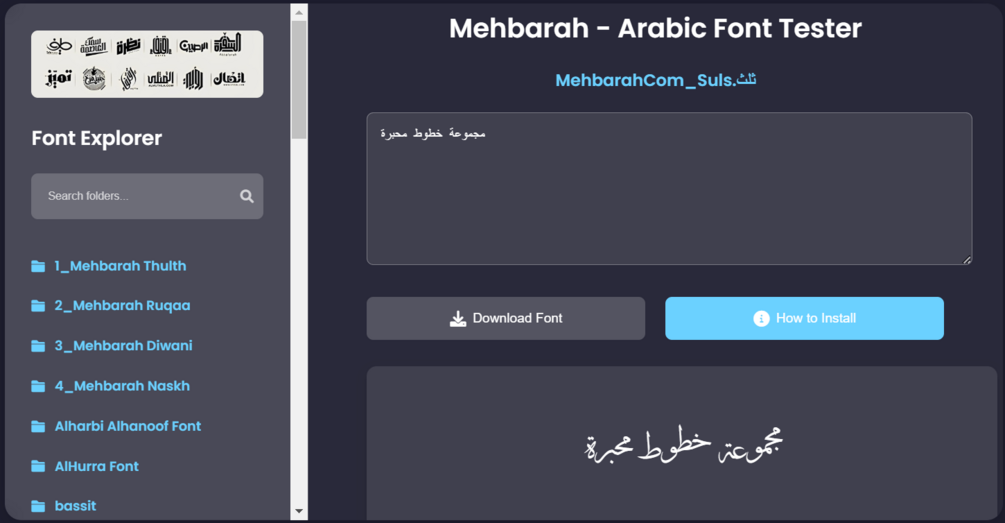The image size is (1005, 523).
Task: Click the folder icon beside 4_Mehbarah Naskh
Action: click(x=38, y=386)
